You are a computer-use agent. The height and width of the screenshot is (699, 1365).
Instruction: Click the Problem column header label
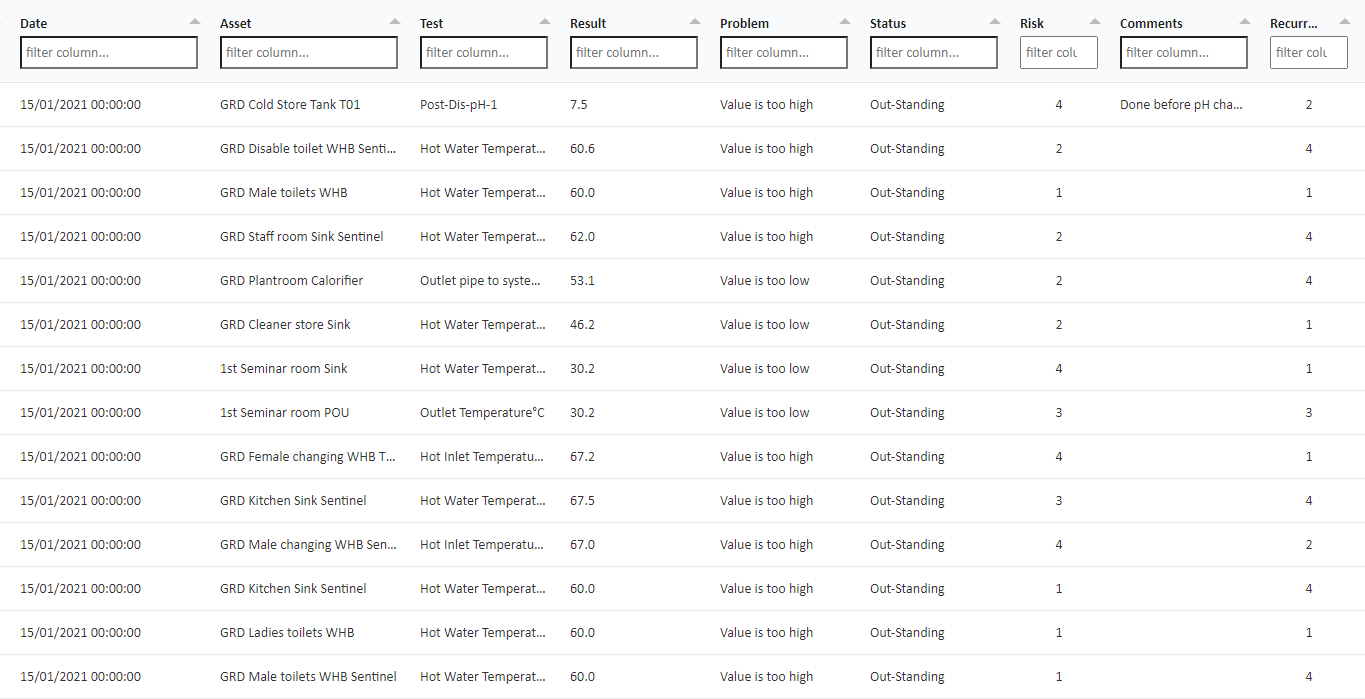click(744, 23)
